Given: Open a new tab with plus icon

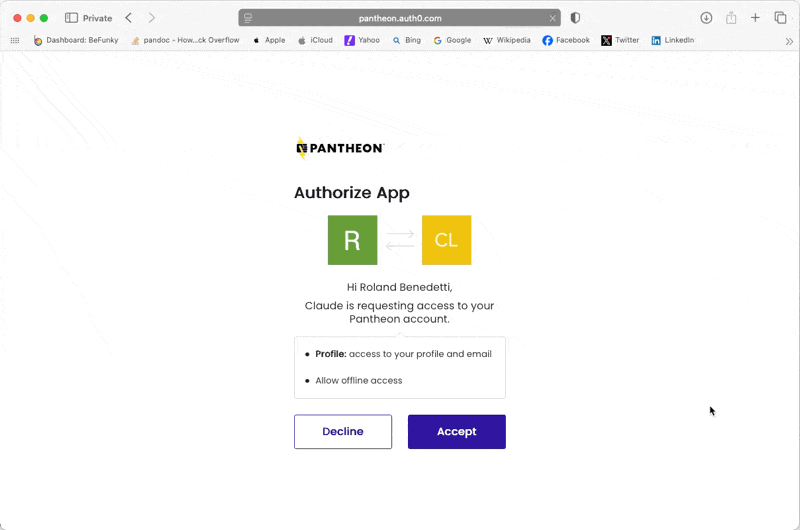Looking at the screenshot, I should (755, 18).
